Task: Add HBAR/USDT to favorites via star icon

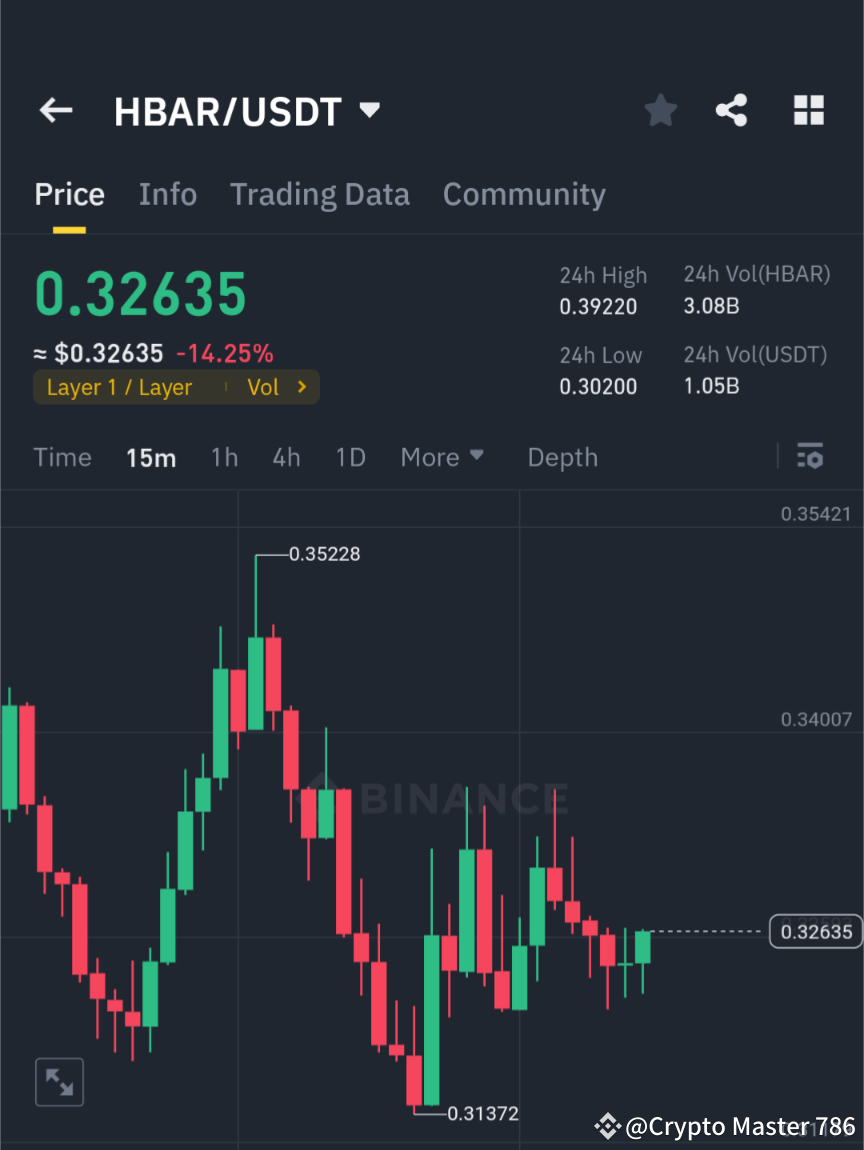Action: coord(660,110)
